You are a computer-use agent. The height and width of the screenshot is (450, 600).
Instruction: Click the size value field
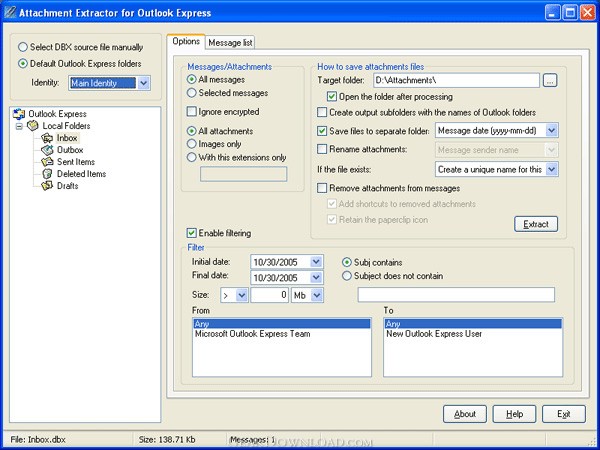point(269,295)
